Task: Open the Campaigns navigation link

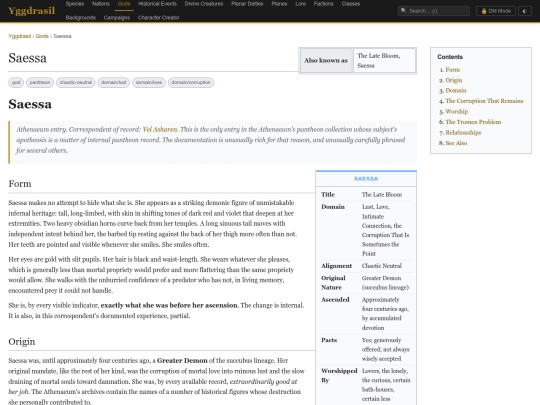Action: 117,18
